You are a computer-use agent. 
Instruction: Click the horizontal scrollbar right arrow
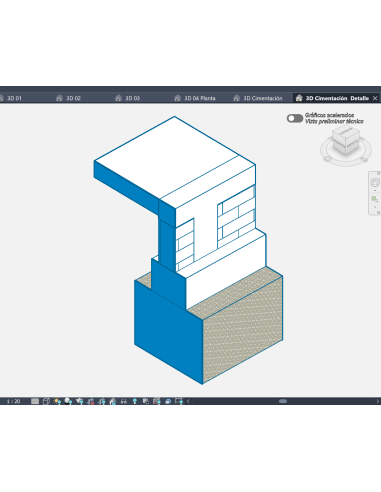(x=377, y=401)
